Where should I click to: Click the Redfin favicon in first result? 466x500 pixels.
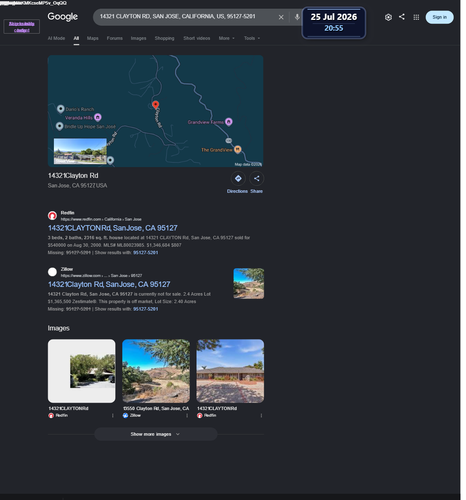point(53,217)
